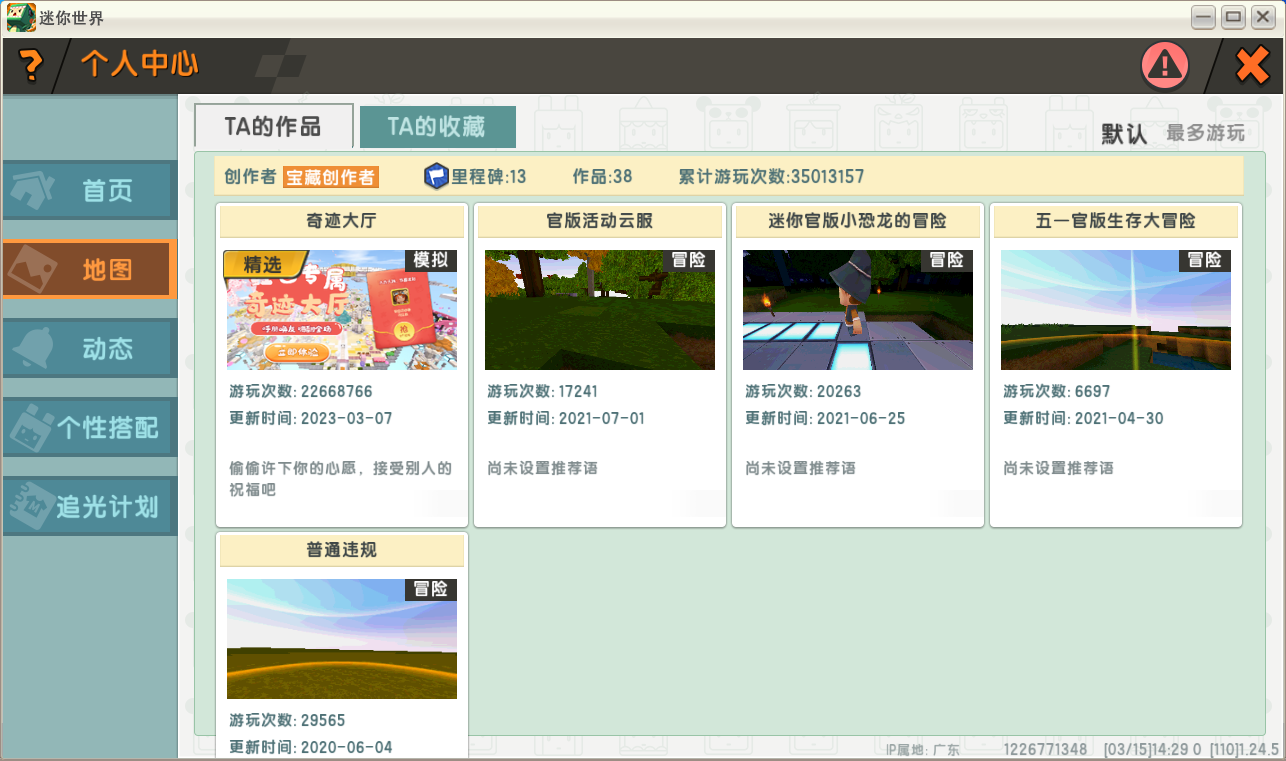Image resolution: width=1286 pixels, height=761 pixels.
Task: Click 游玩次数: 20263 text
Action: pos(803,391)
